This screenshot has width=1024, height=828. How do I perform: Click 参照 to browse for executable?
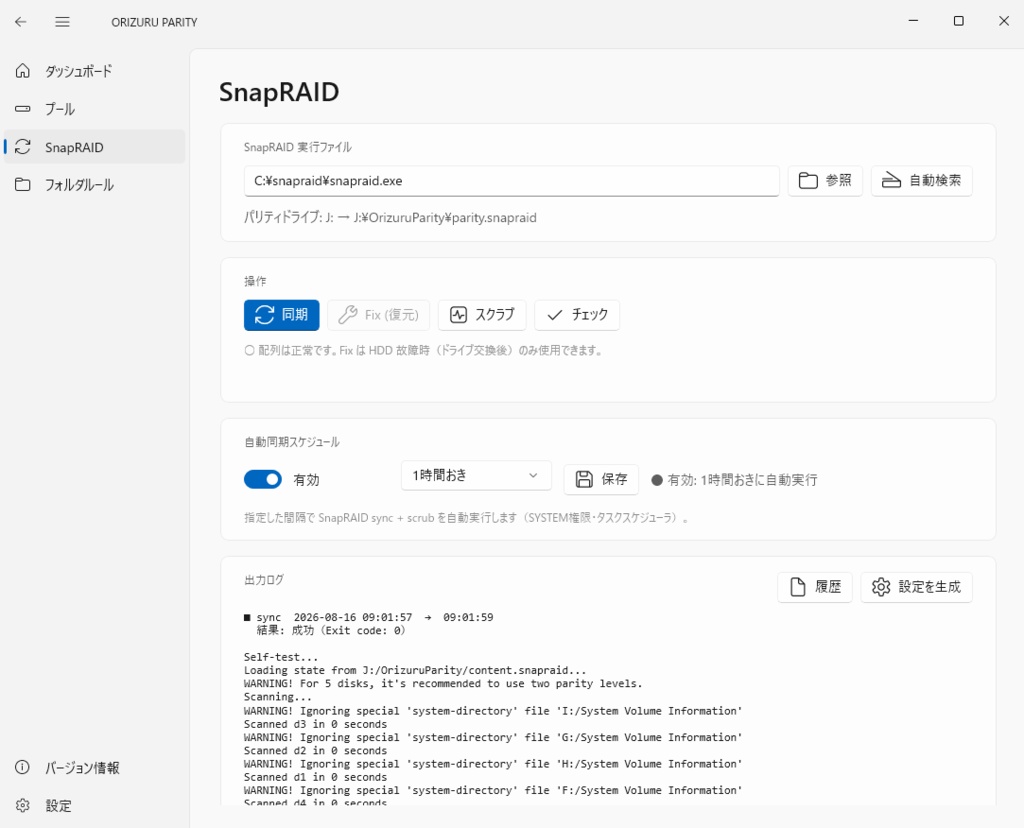pyautogui.click(x=825, y=181)
